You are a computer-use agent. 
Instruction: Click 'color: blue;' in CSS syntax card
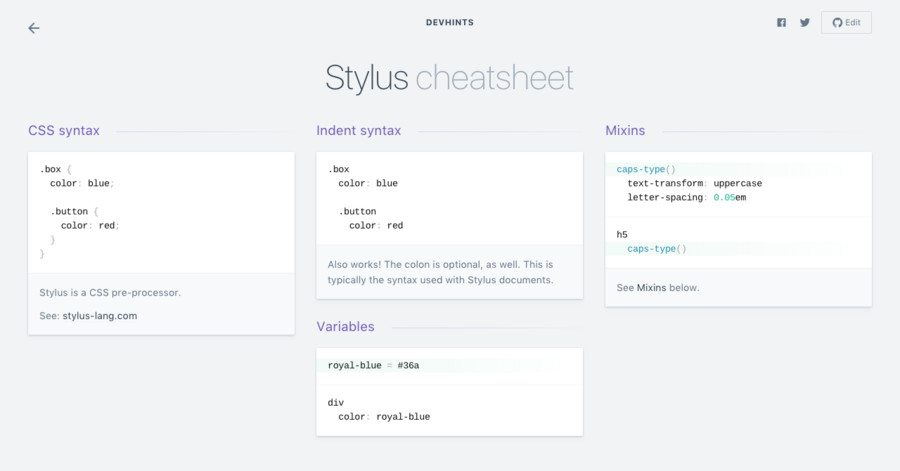[x=82, y=183]
